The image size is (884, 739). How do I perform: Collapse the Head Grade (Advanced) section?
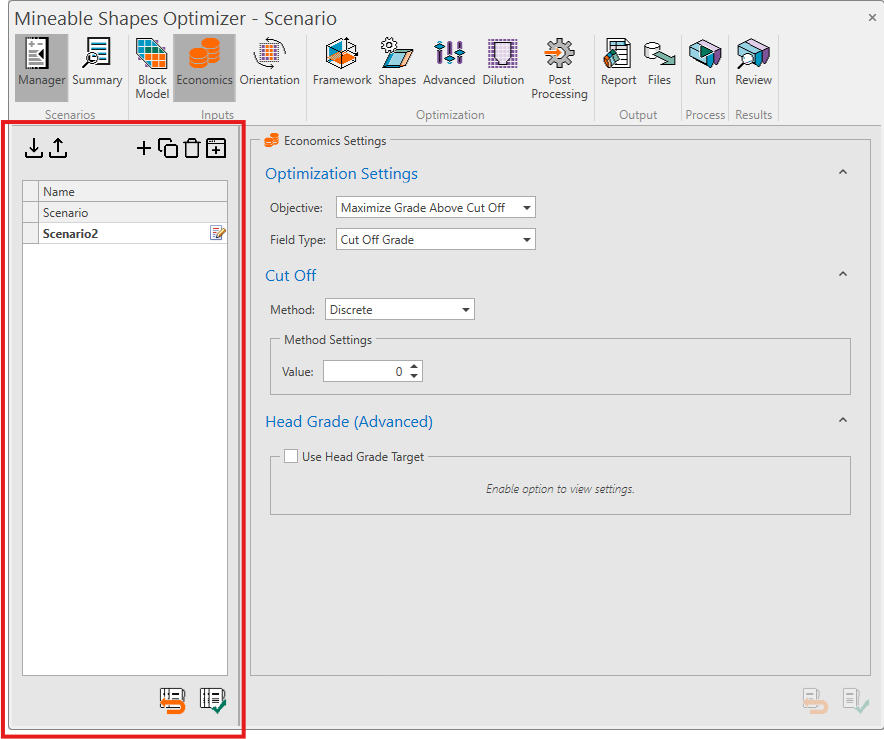842,421
